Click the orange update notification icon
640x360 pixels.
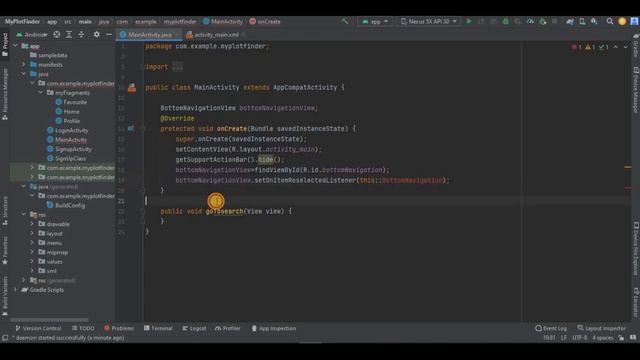[622, 21]
